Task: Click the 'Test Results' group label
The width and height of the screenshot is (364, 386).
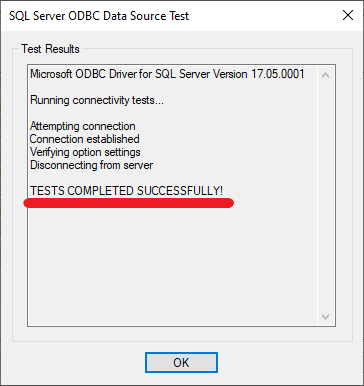Action: (x=50, y=49)
